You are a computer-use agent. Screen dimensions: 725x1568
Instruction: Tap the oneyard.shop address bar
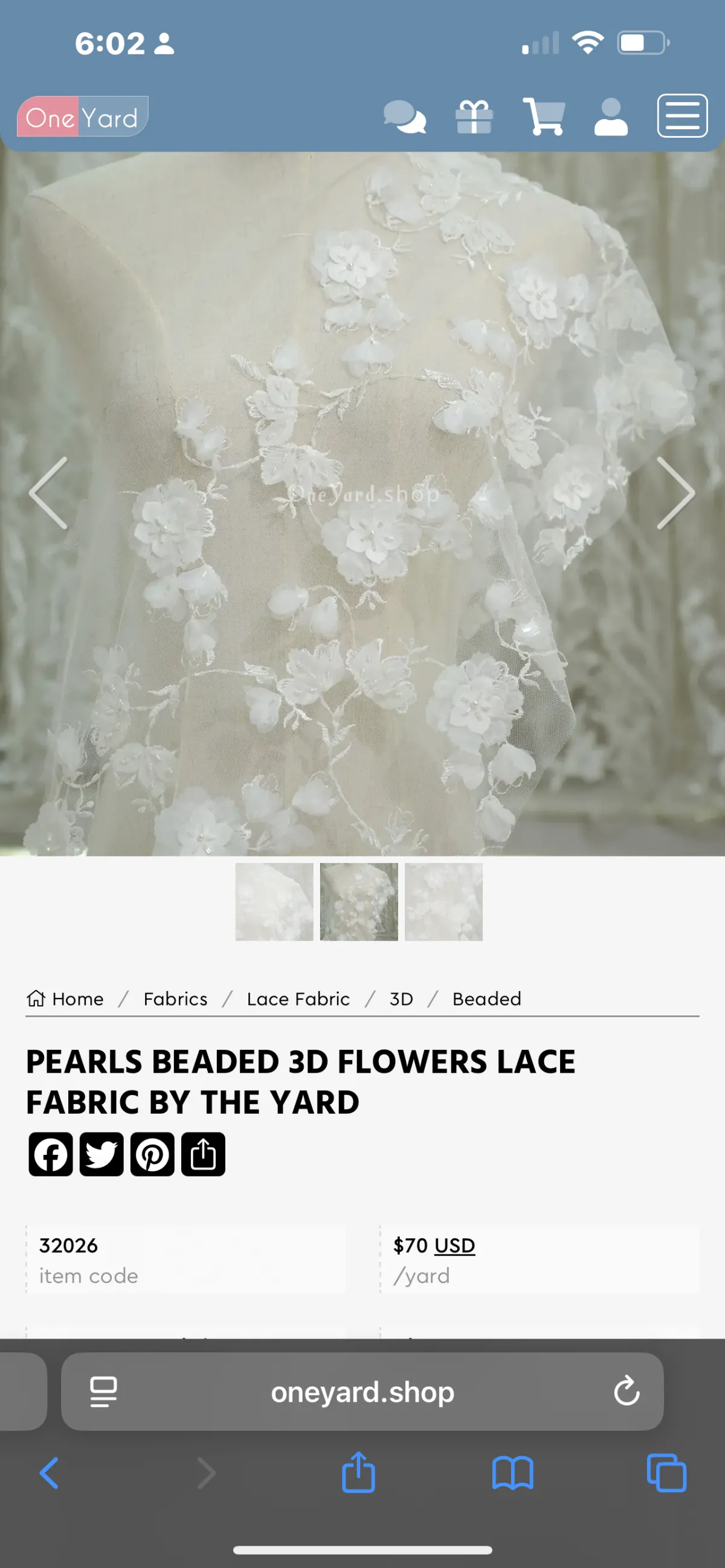pyautogui.click(x=362, y=1392)
